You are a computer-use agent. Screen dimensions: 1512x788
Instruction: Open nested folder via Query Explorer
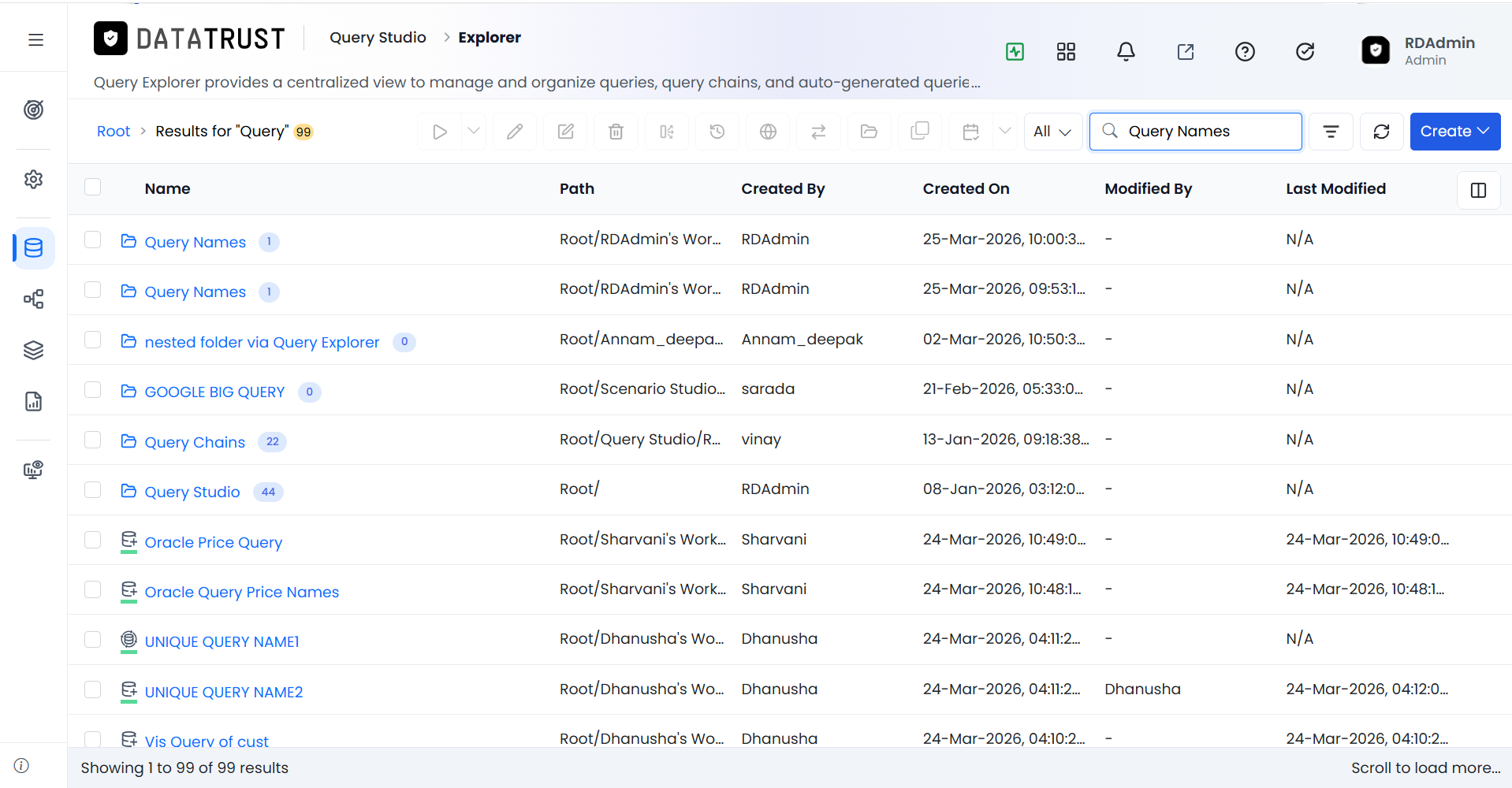tap(262, 342)
